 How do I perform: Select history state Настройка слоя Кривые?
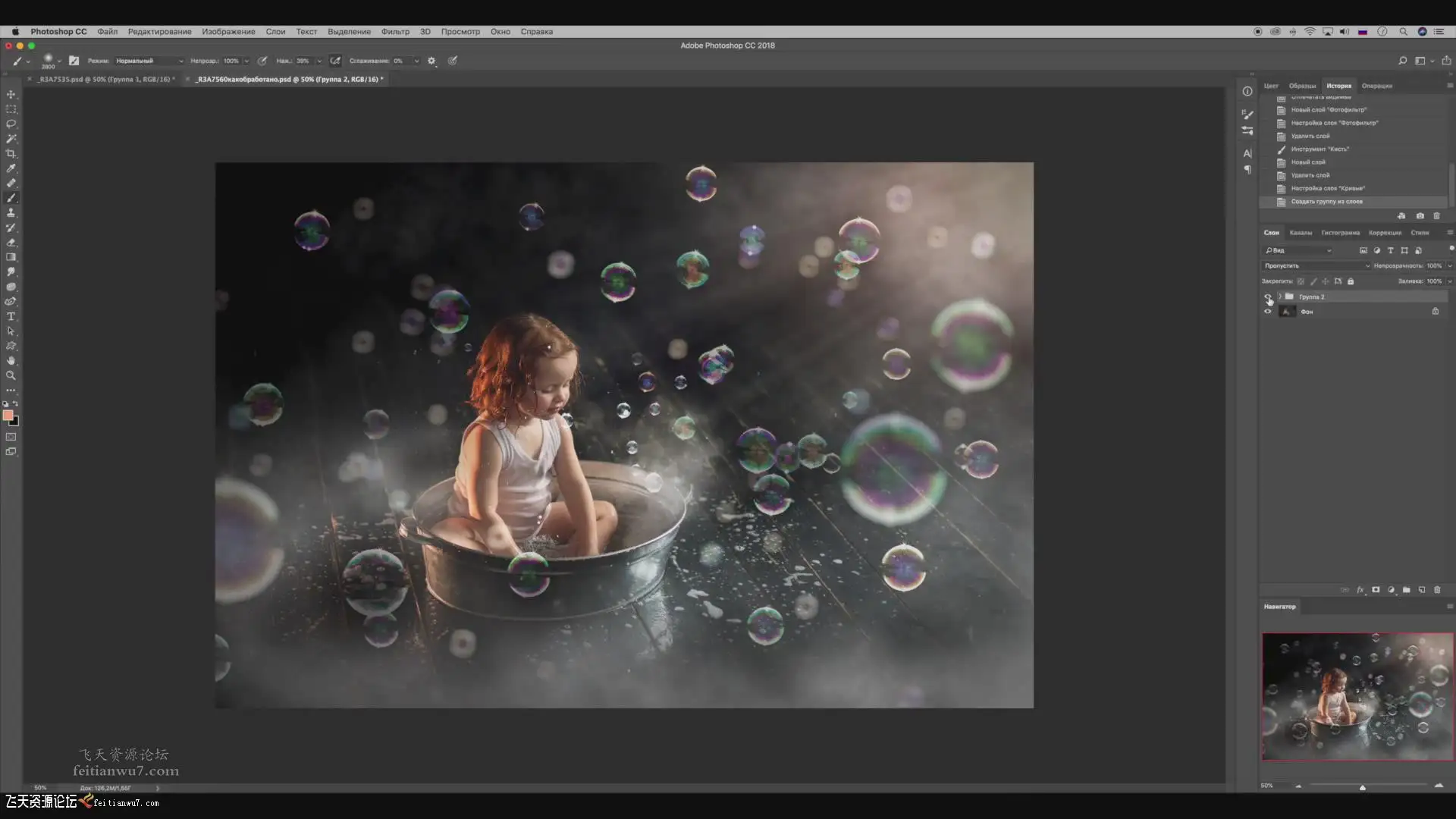pyautogui.click(x=1328, y=189)
